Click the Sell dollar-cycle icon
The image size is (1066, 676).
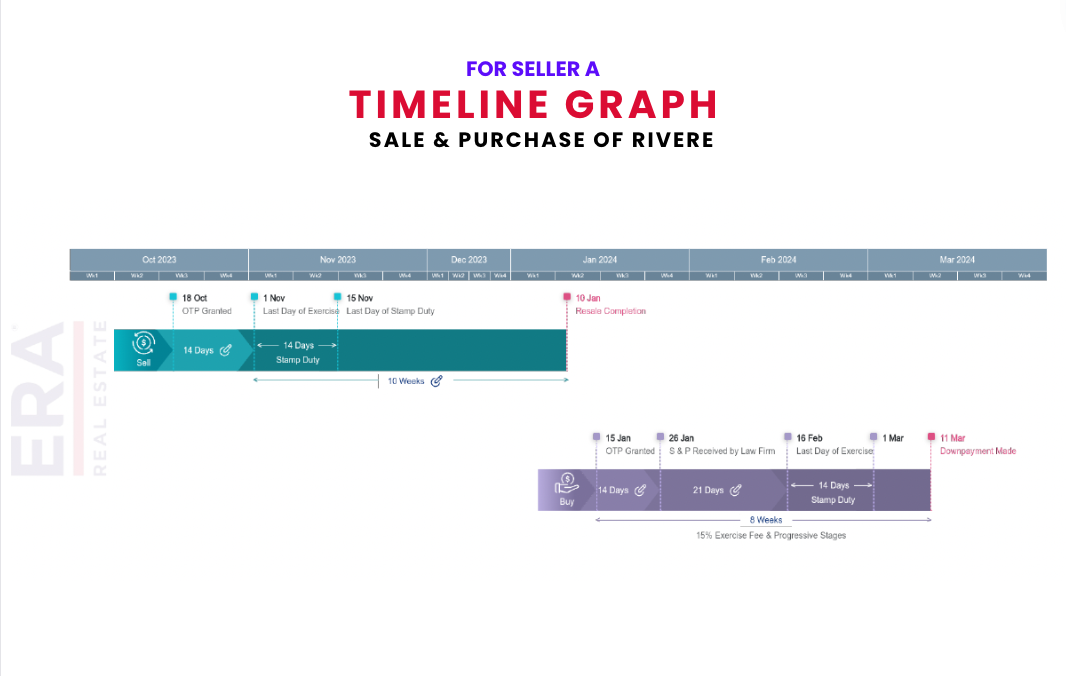[x=143, y=343]
